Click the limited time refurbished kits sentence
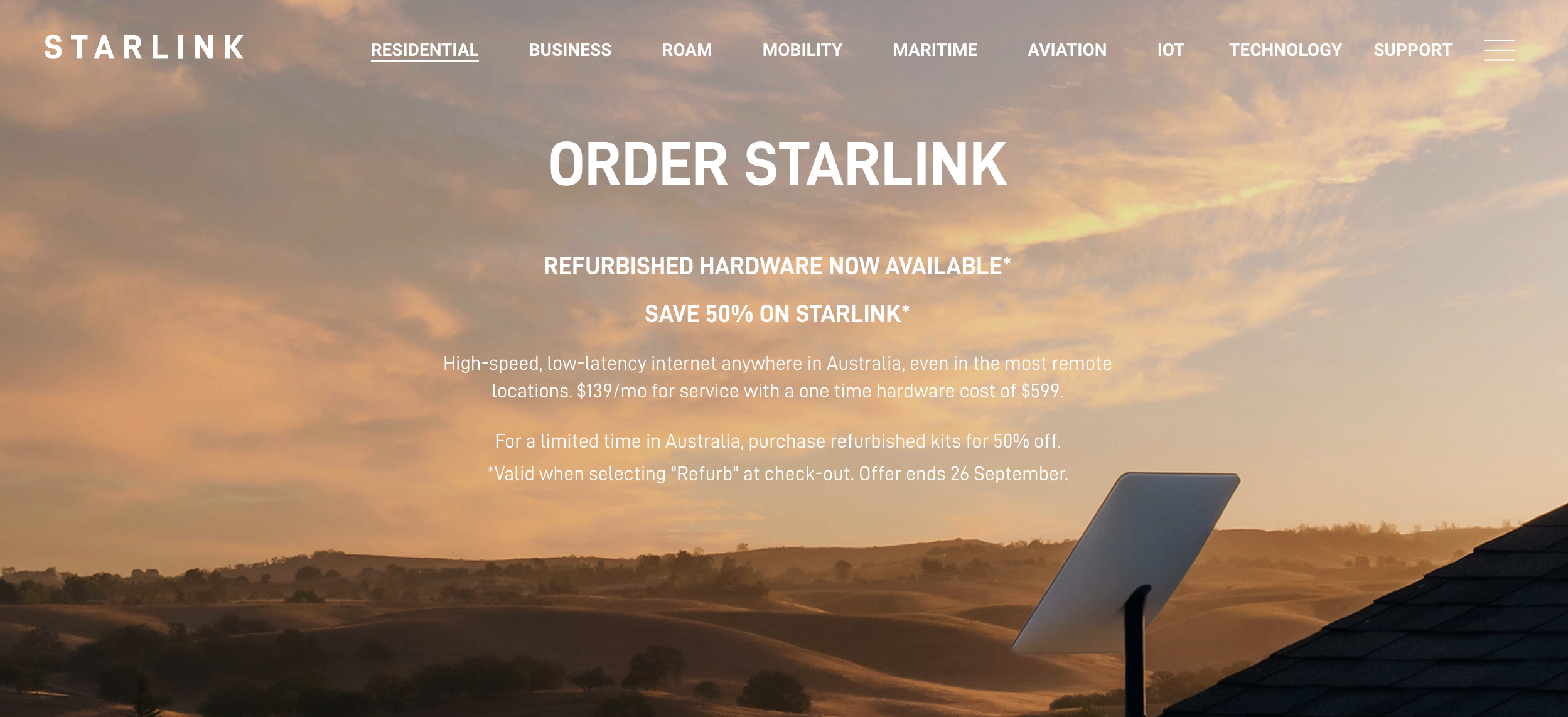The width and height of the screenshot is (1568, 717). point(777,441)
